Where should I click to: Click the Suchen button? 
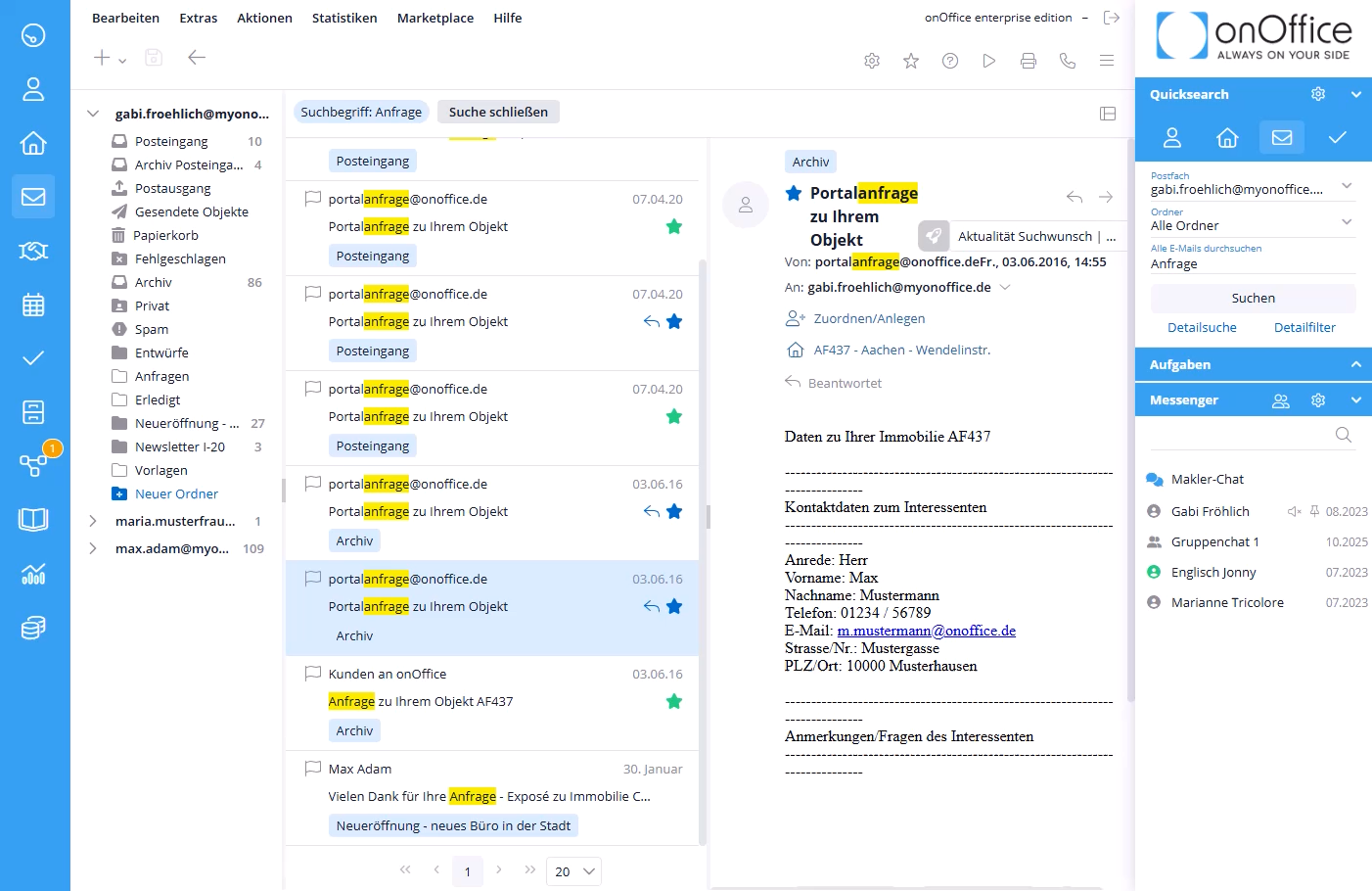(x=1254, y=298)
